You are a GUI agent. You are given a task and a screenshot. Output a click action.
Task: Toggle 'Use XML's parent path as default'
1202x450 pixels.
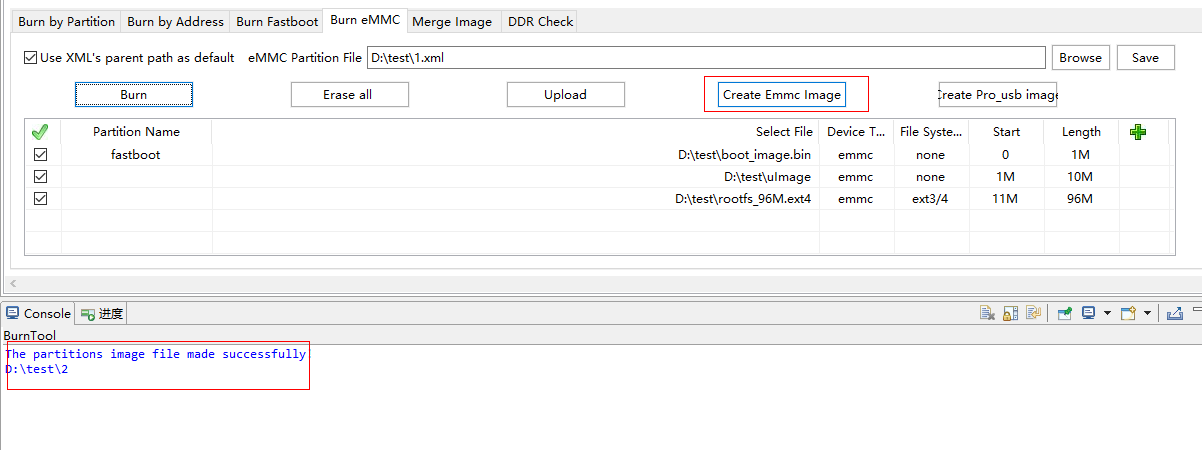pyautogui.click(x=31, y=58)
